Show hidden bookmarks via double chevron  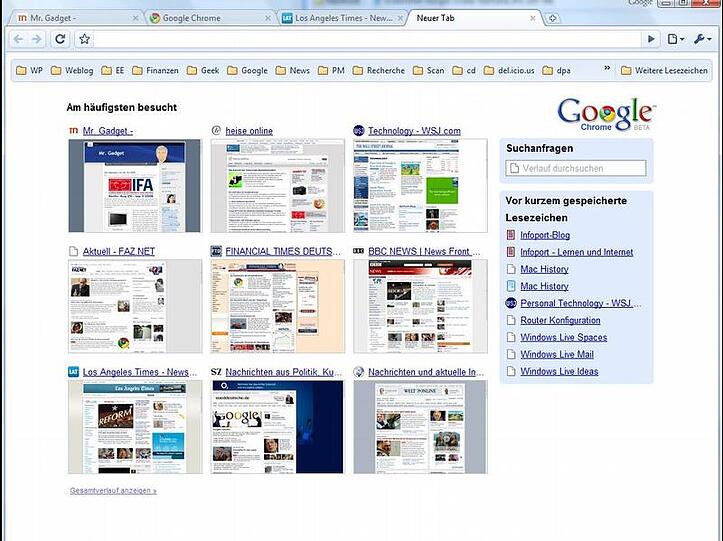(x=607, y=68)
